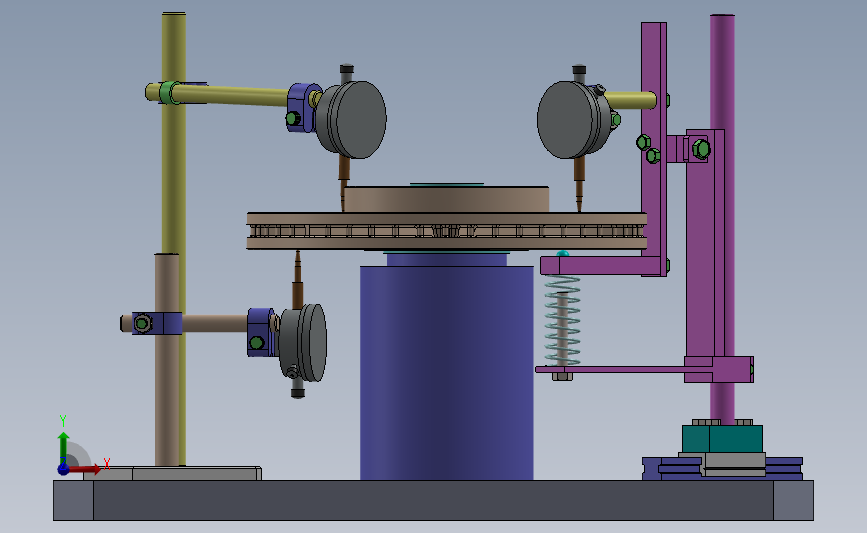Select the green bolt on the upper-left clamp

coord(293,118)
